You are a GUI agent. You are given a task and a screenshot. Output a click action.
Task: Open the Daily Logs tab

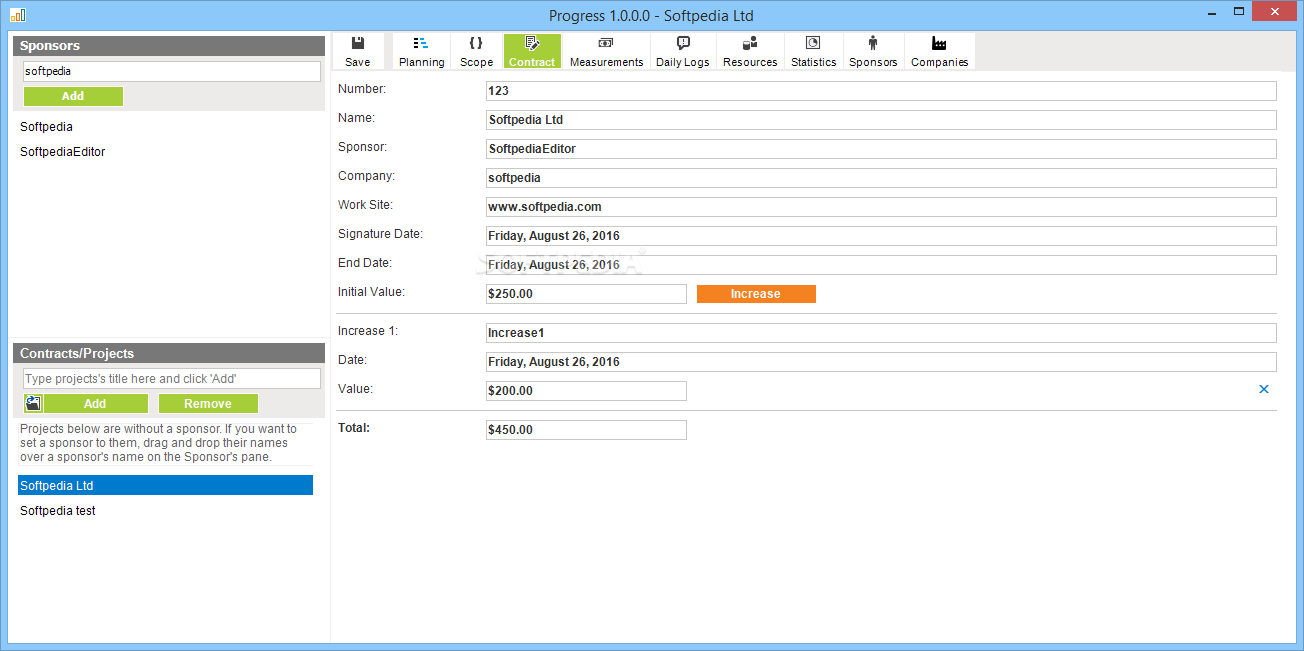[683, 51]
